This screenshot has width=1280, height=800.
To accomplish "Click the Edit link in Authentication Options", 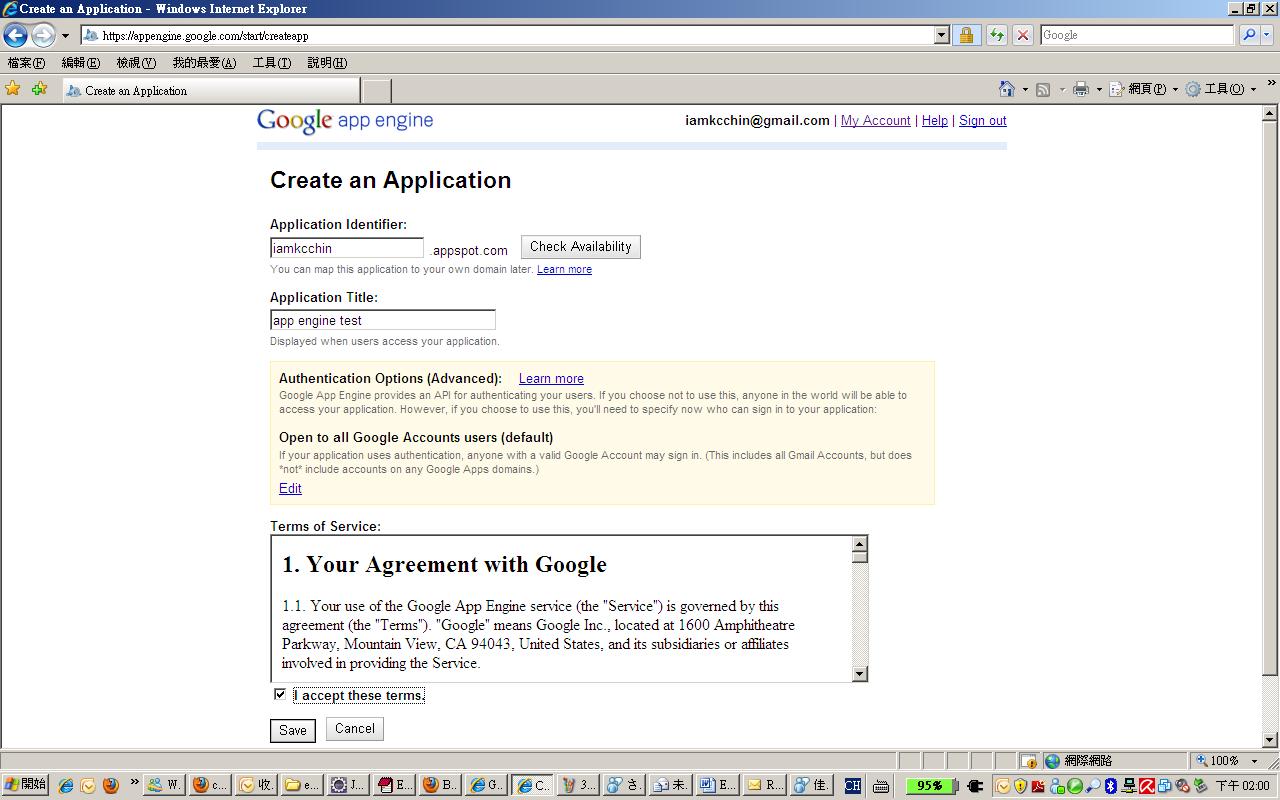I will 290,489.
